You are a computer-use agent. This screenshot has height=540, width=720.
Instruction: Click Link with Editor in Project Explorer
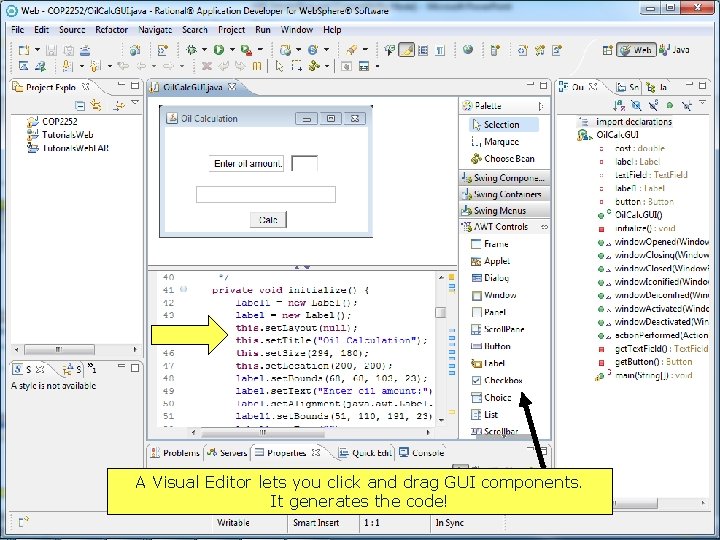pyautogui.click(x=96, y=106)
